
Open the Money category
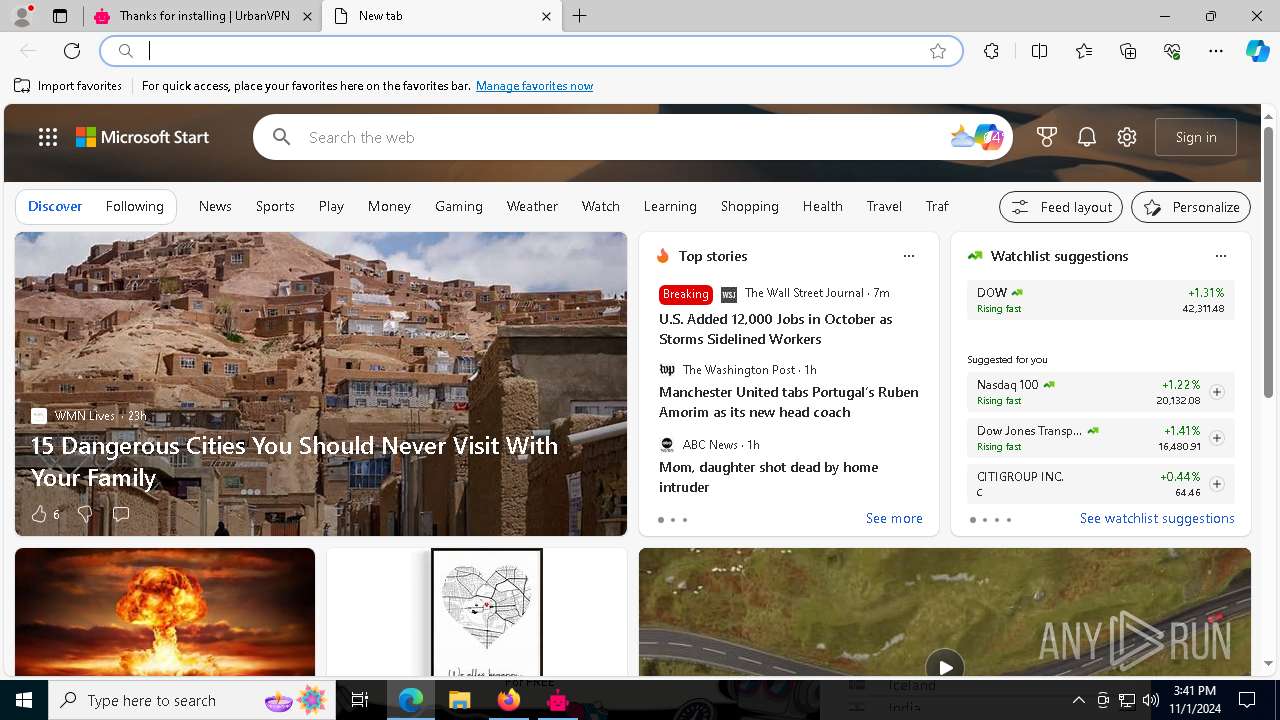(389, 206)
